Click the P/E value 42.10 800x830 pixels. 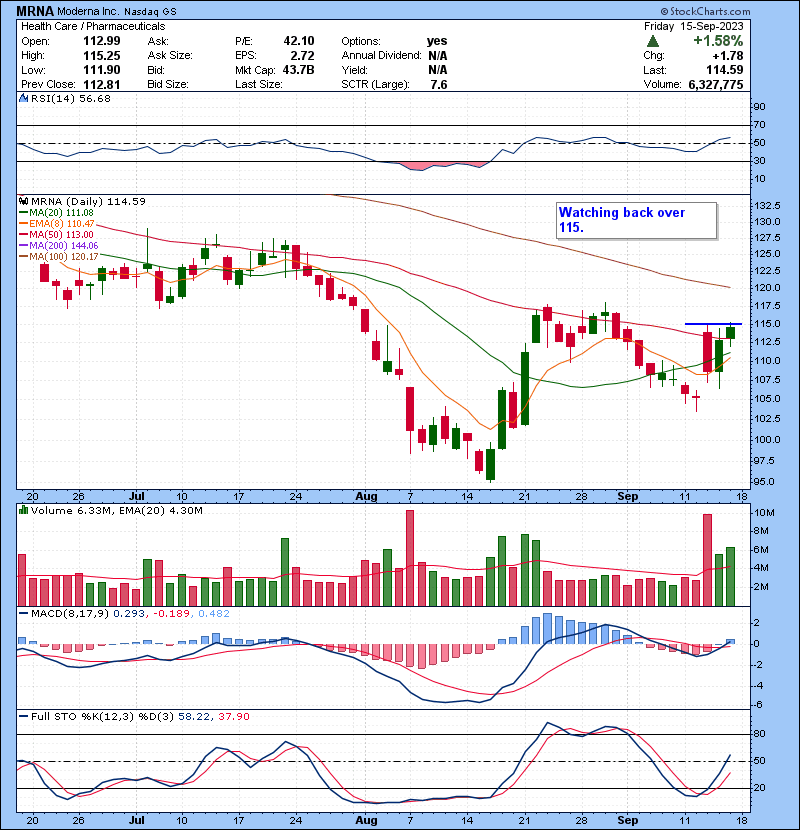coord(299,41)
